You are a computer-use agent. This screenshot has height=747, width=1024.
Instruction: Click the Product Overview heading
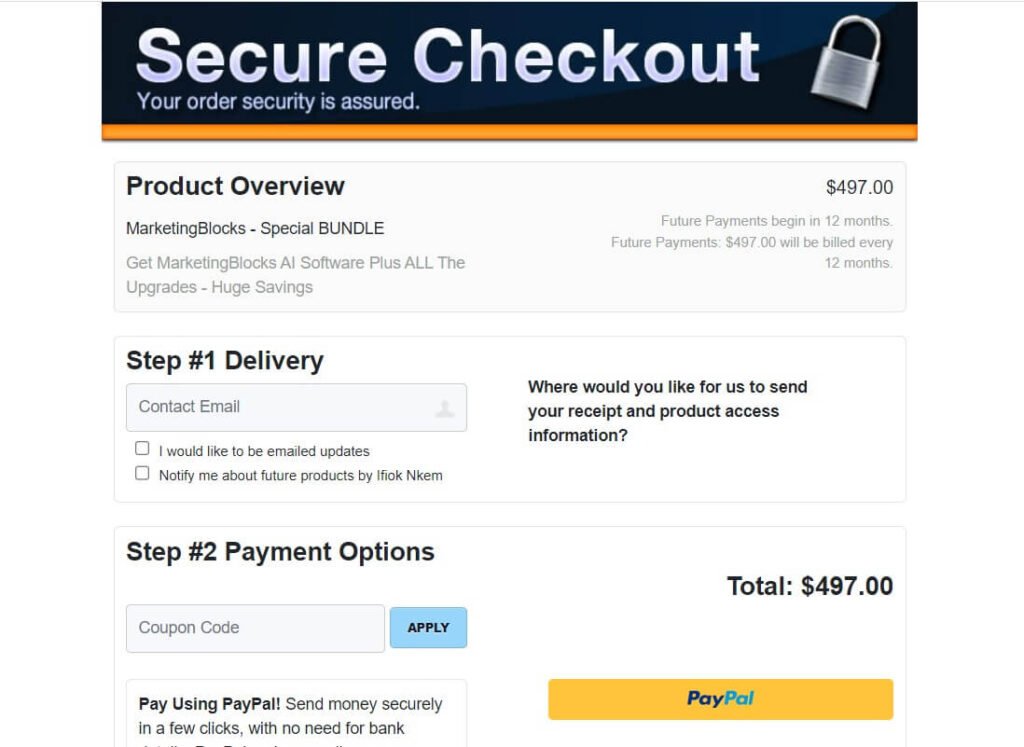[235, 186]
